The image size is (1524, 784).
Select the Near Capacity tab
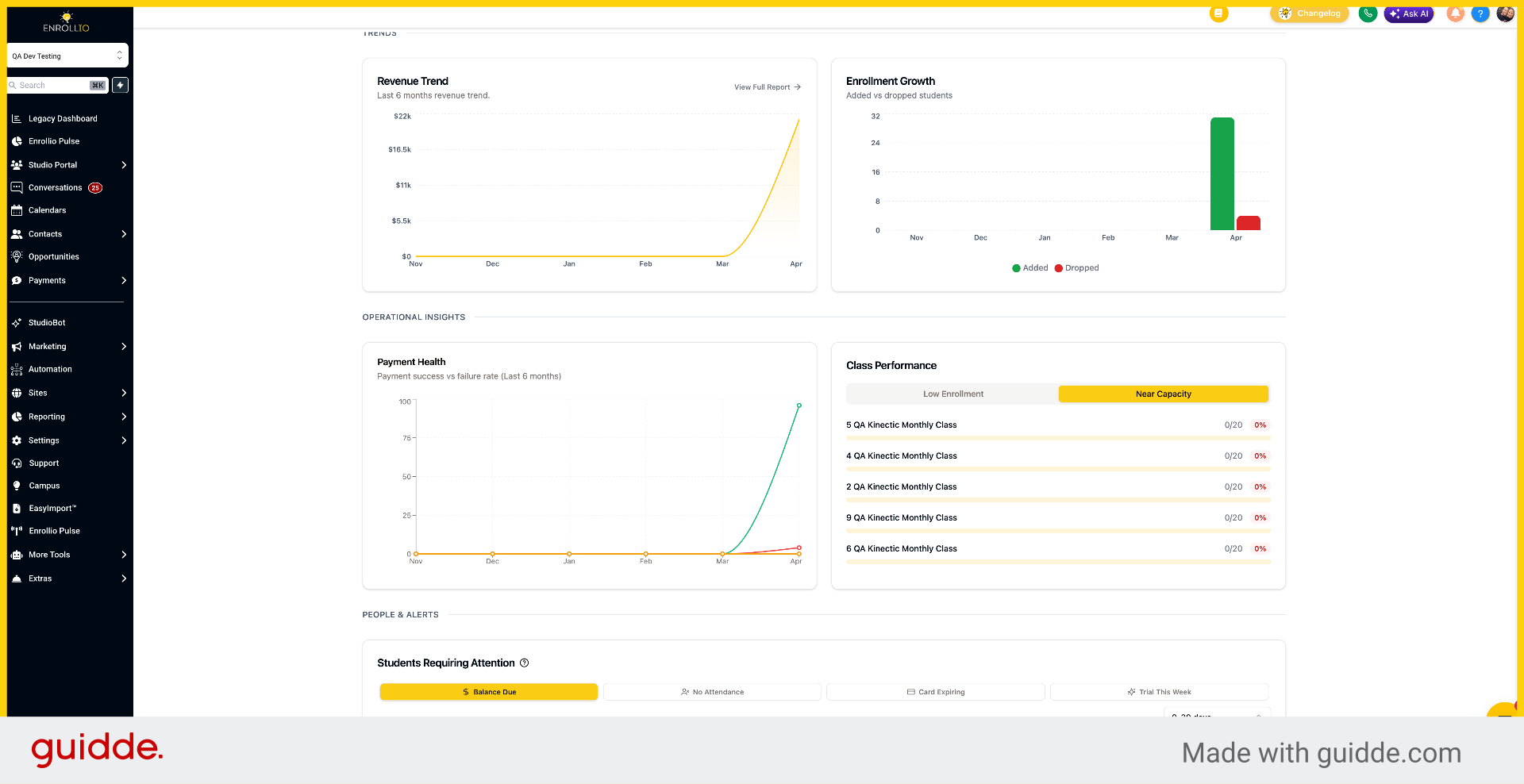[x=1164, y=394]
